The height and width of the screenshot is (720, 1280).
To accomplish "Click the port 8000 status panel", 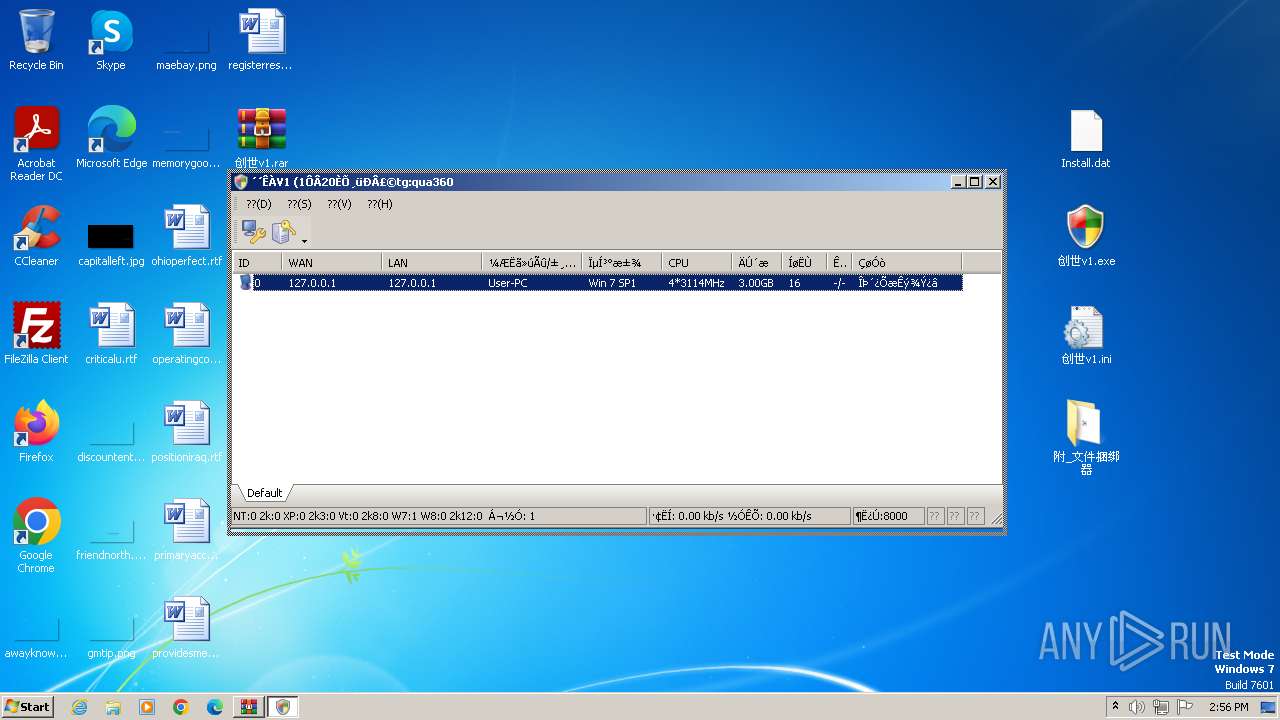I will coord(887,516).
